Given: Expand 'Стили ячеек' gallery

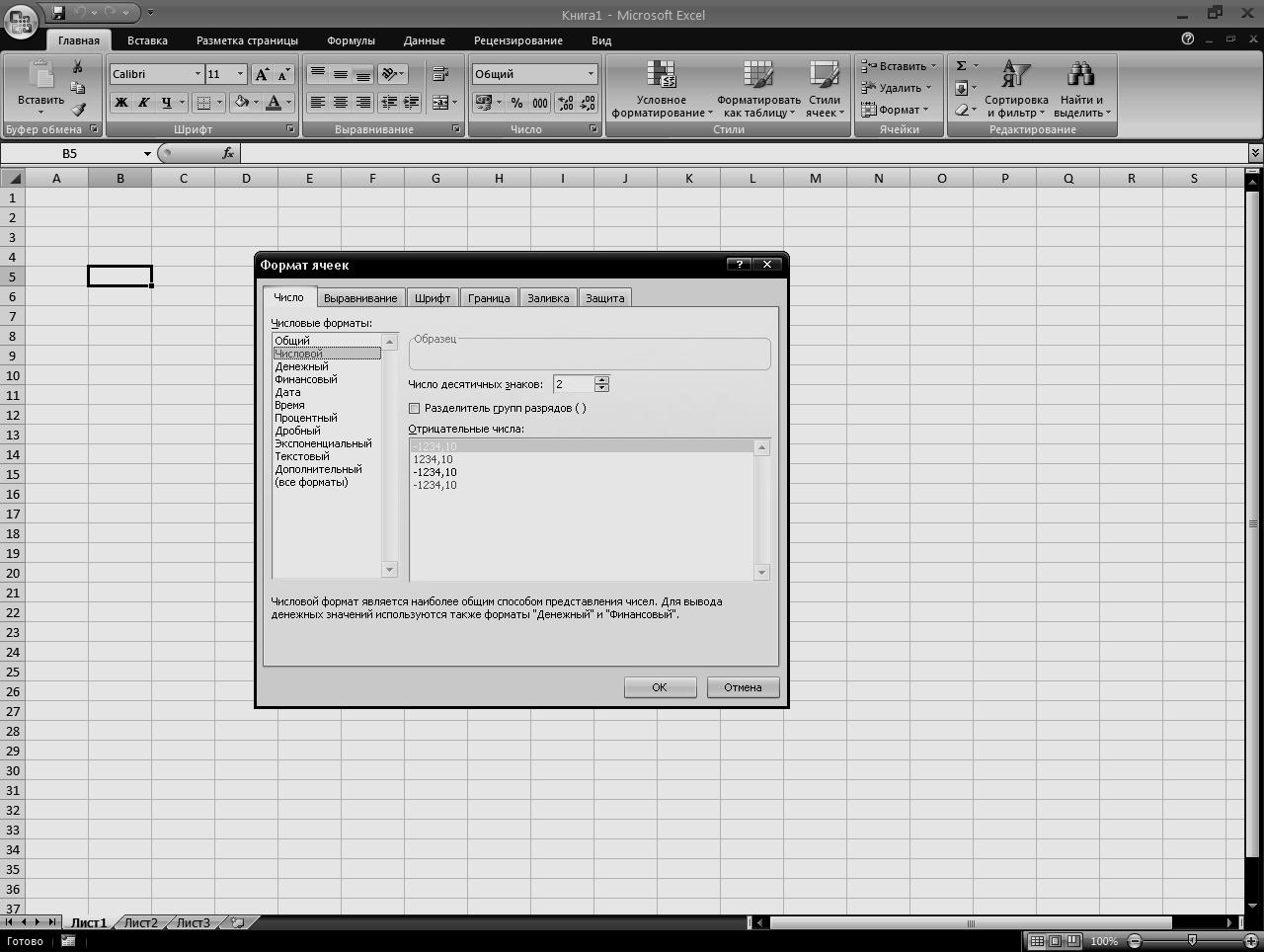Looking at the screenshot, I should pos(825,89).
